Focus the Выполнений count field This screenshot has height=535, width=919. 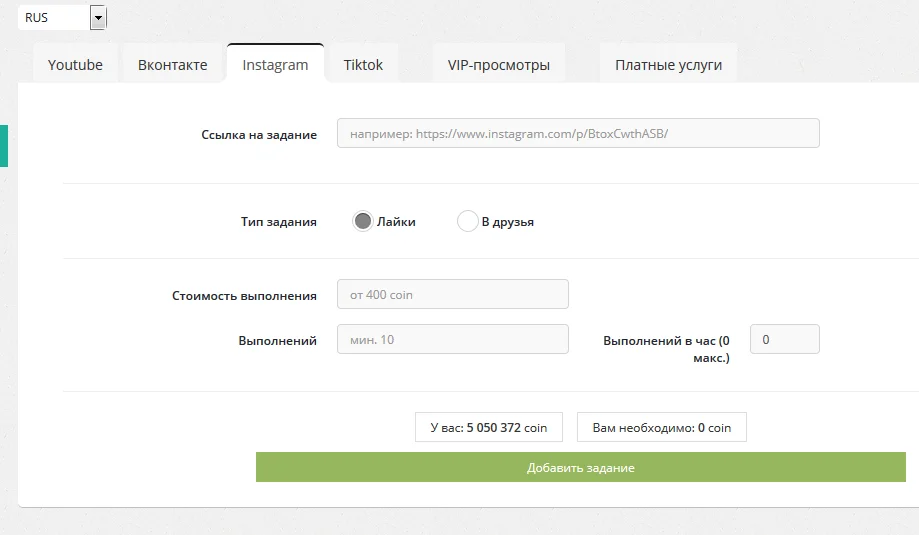pyautogui.click(x=452, y=339)
